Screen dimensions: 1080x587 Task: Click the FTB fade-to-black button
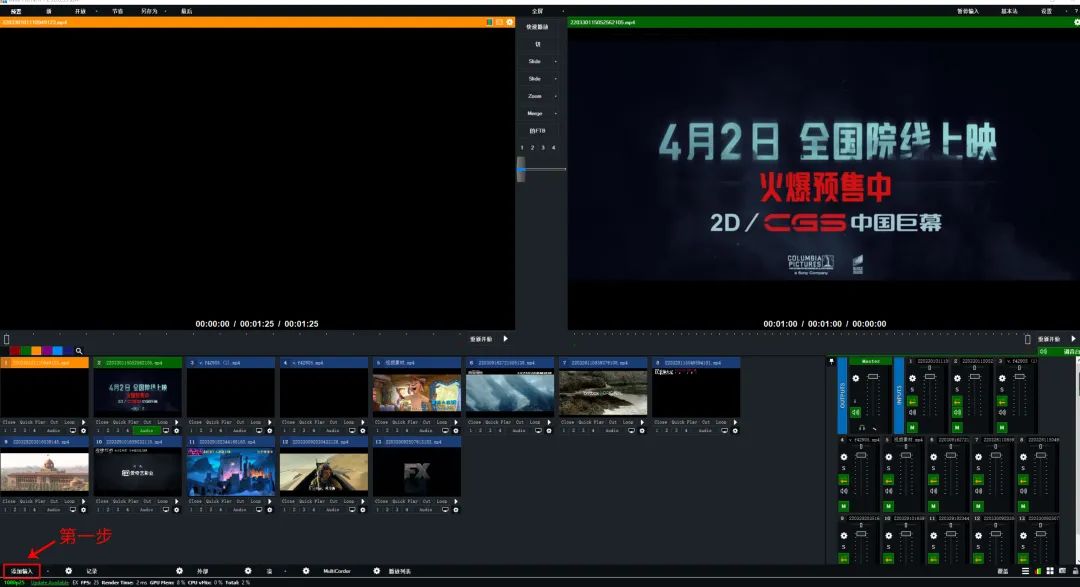click(x=537, y=131)
